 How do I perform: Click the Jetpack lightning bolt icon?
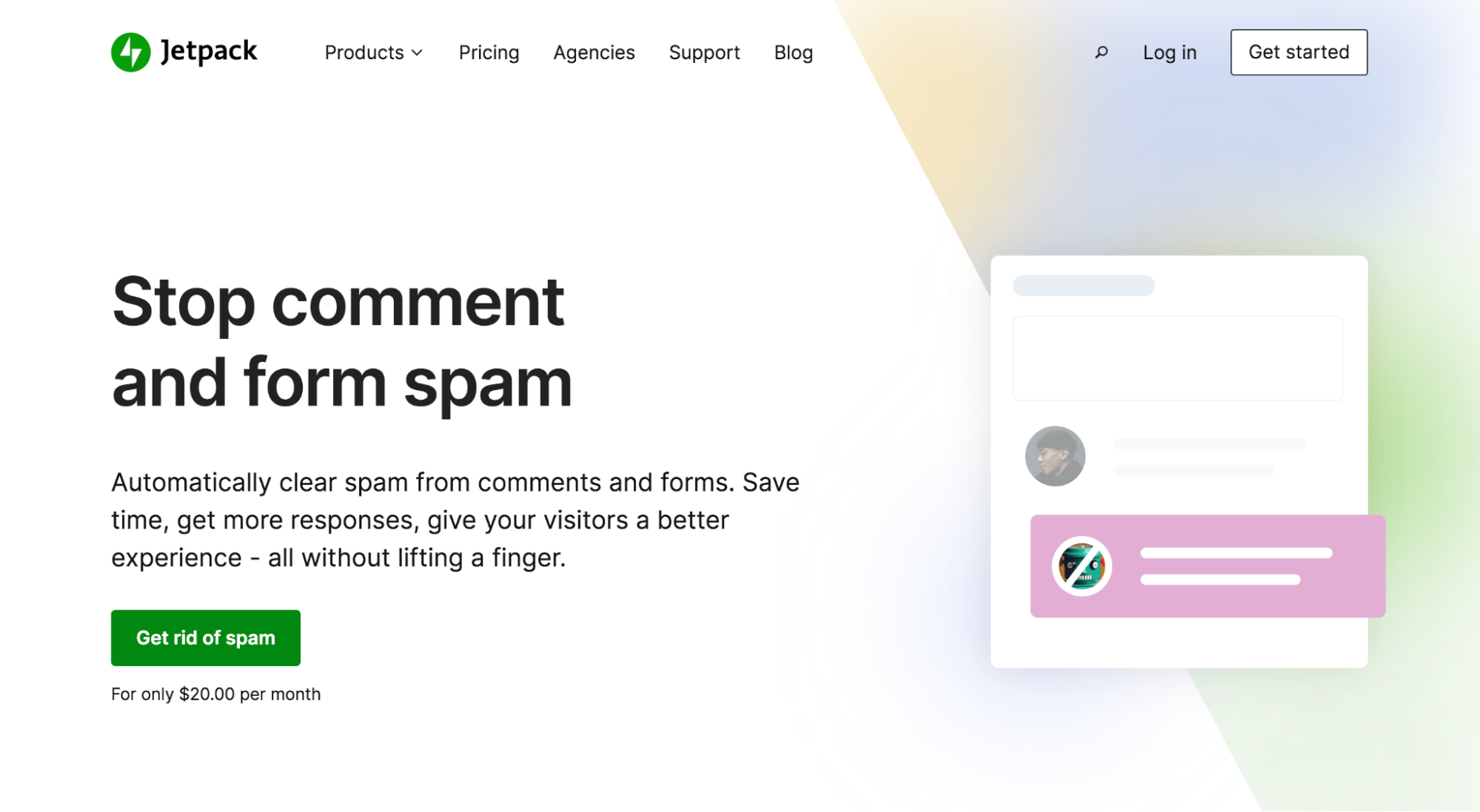point(131,52)
